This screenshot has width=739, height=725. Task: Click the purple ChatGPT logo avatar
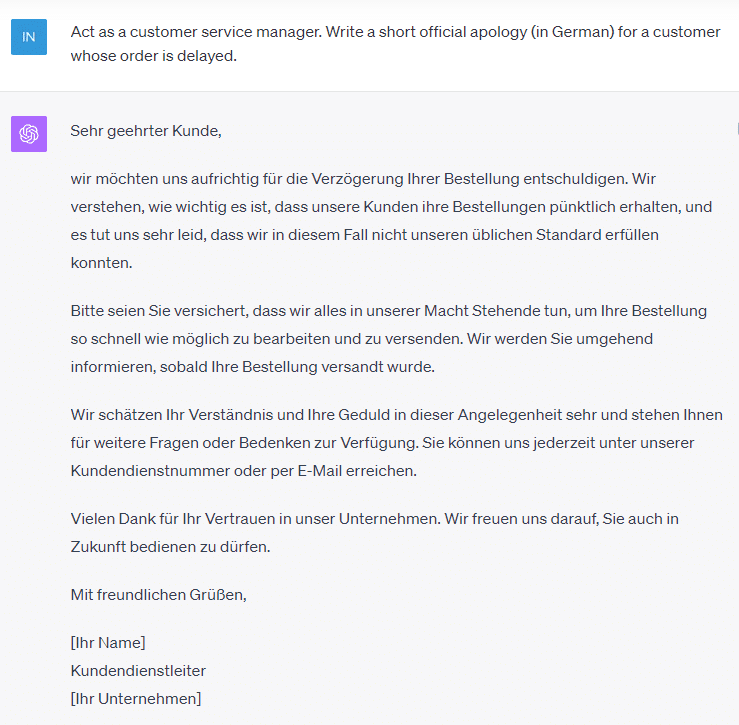[29, 134]
